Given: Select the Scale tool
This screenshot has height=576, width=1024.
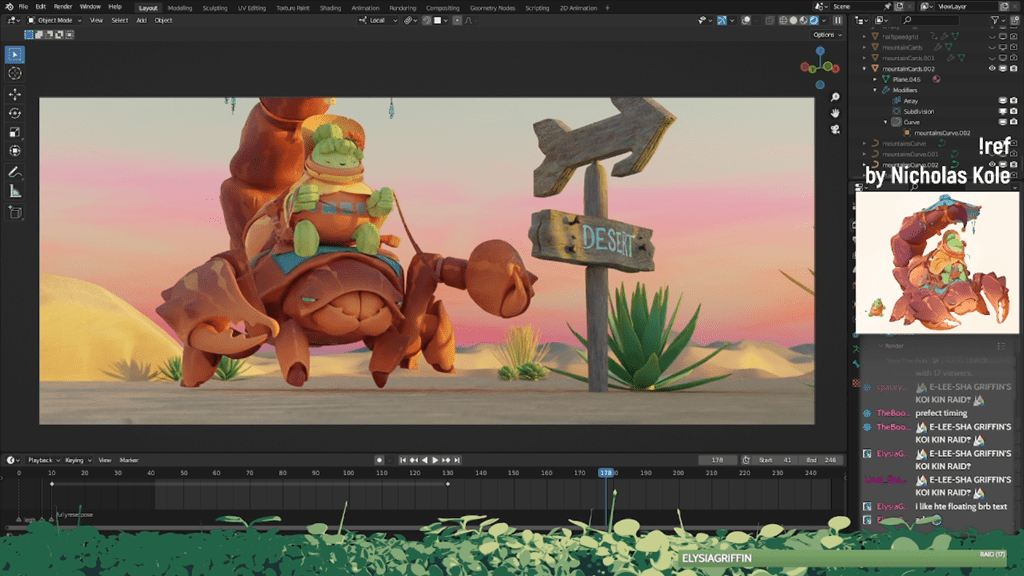Looking at the screenshot, I should tap(15, 132).
